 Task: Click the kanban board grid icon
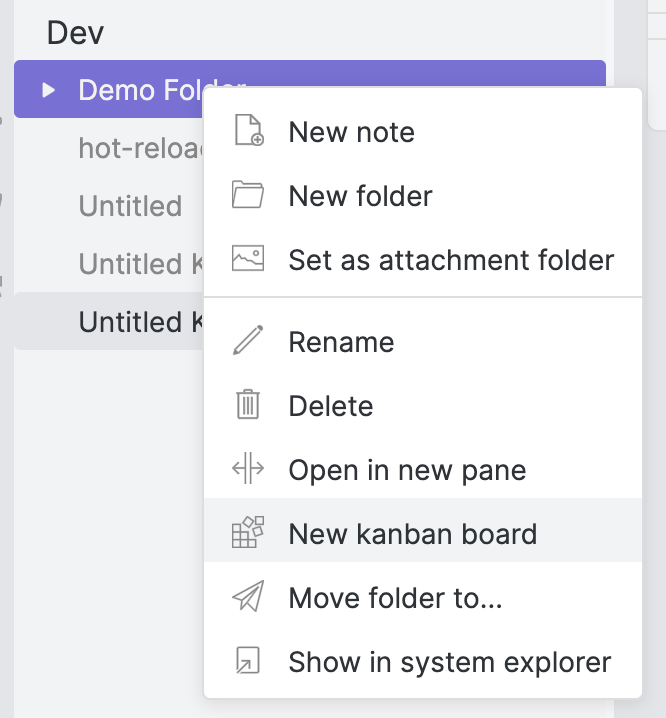coord(247,533)
